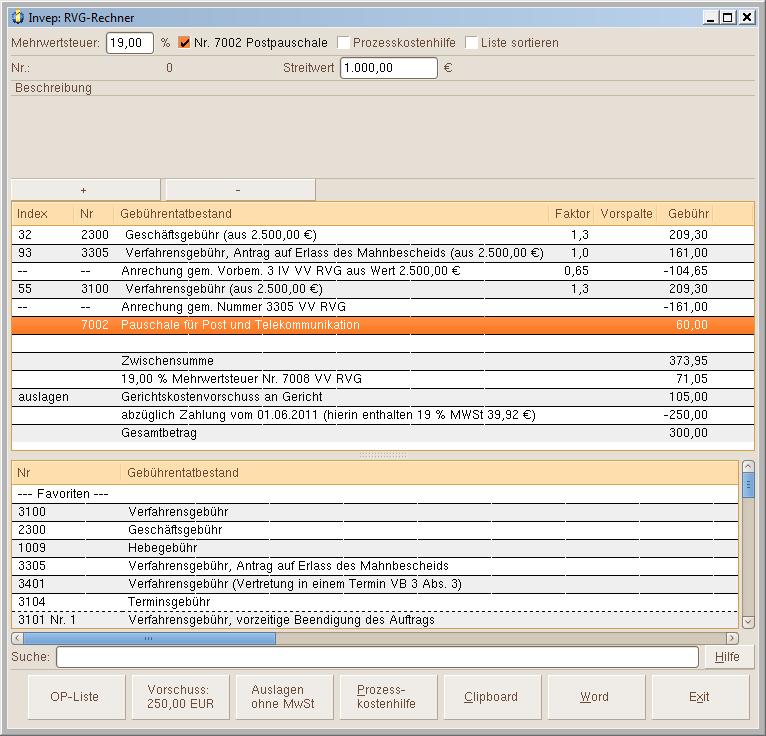This screenshot has width=766, height=736.
Task: Click the 19,00 % Mehrwertsteuer Nr. 7008 row
Action: (383, 379)
